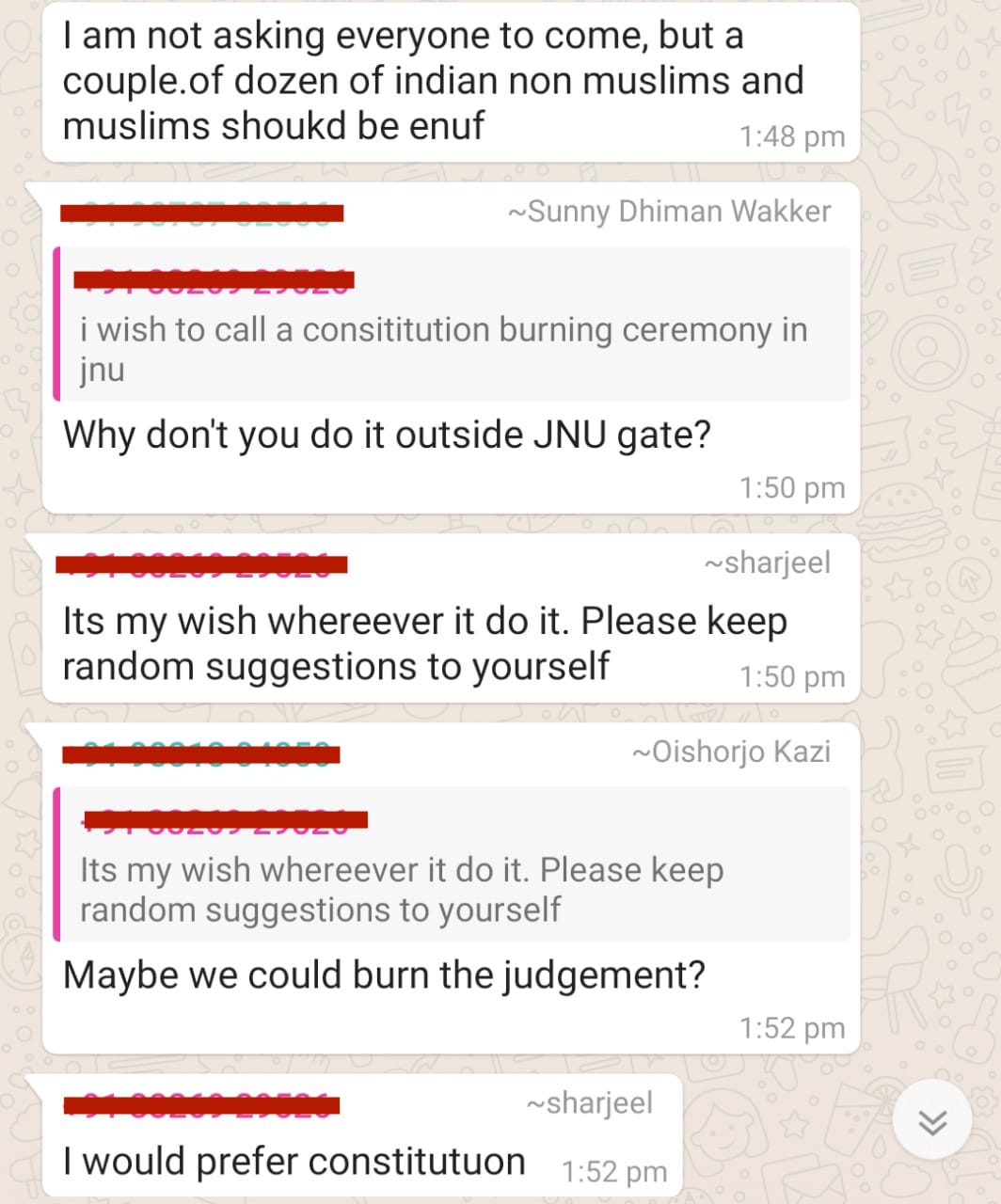Viewport: 1001px width, 1204px height.
Task: Tap sender name ~Sunny Dhiman Wakker
Action: click(x=670, y=212)
